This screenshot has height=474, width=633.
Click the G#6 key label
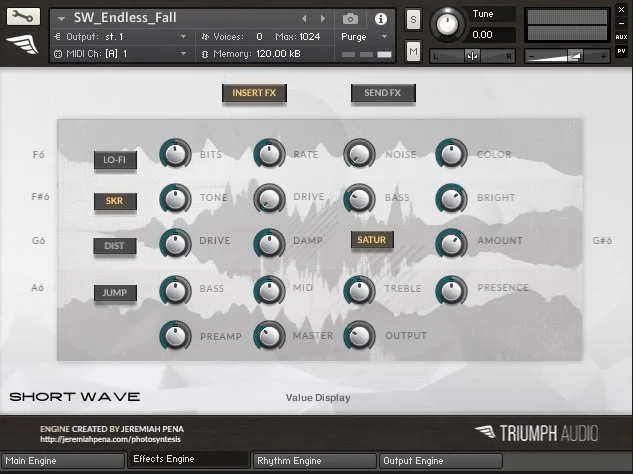602,241
